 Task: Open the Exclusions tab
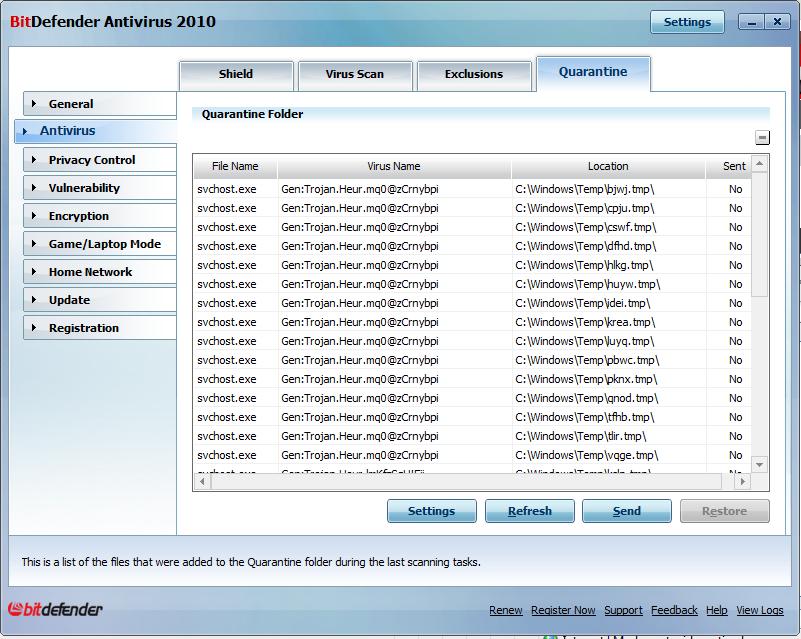[x=474, y=75]
